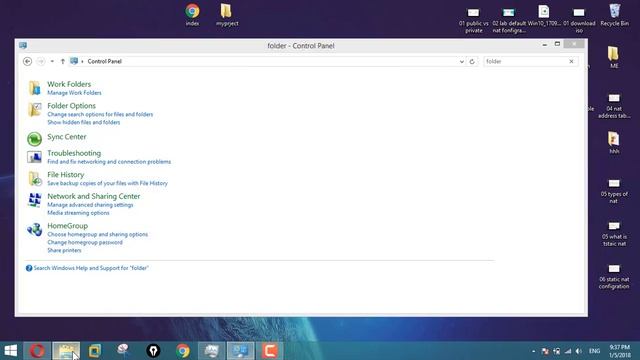Click Manage Work Folders link

[x=74, y=93]
